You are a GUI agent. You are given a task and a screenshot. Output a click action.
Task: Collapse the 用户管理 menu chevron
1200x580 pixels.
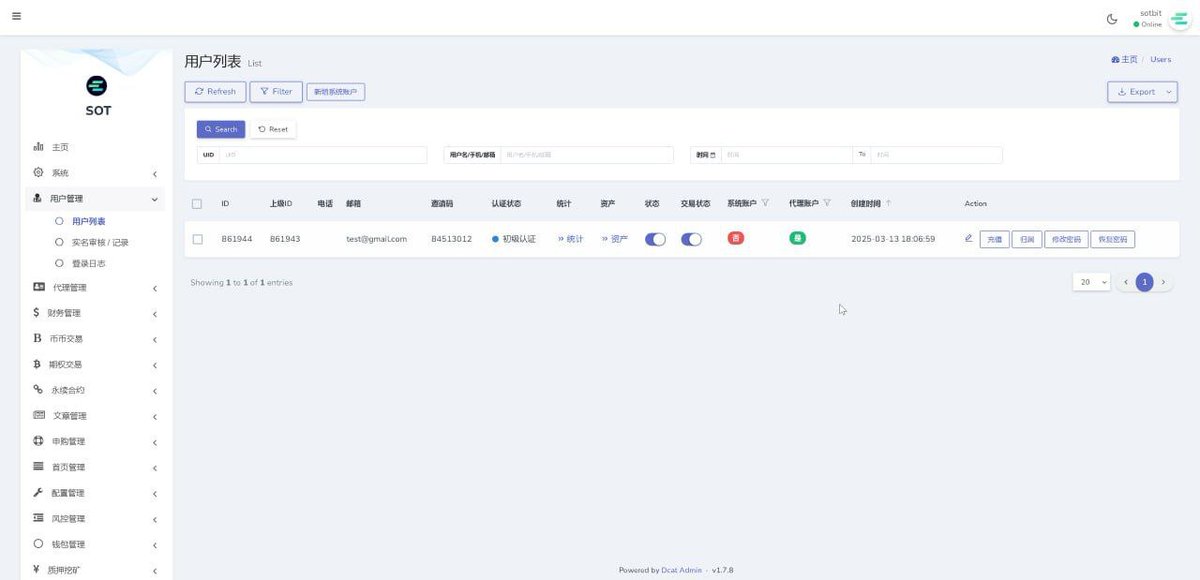tap(155, 199)
